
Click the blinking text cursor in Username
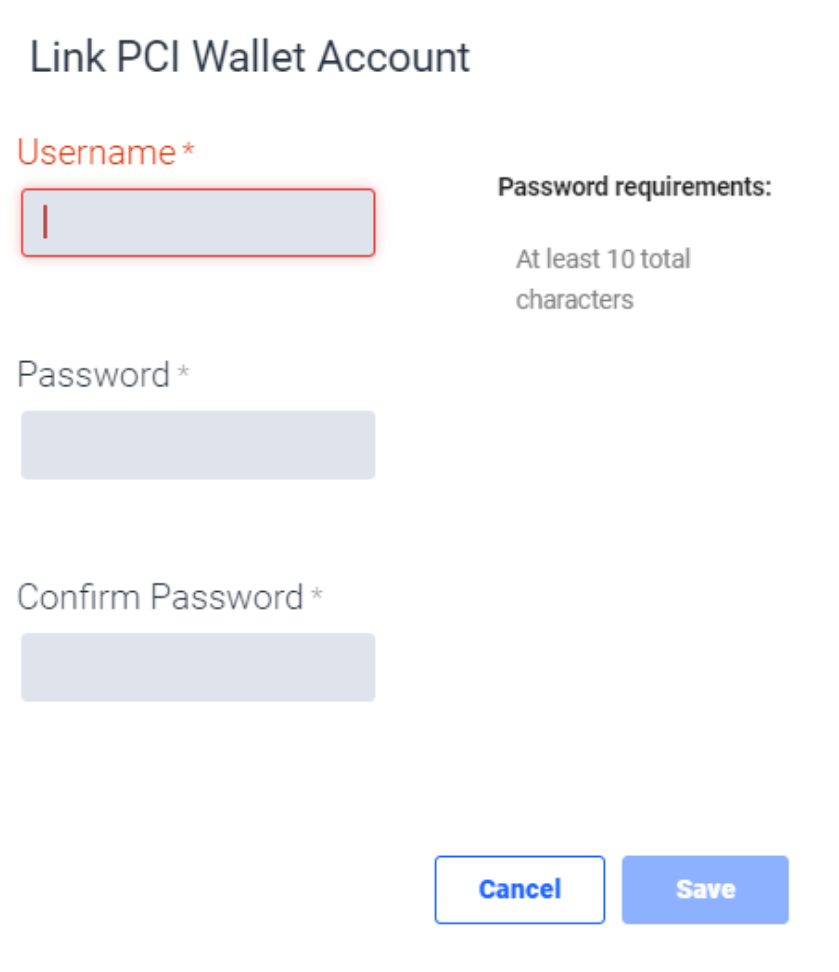click(45, 222)
